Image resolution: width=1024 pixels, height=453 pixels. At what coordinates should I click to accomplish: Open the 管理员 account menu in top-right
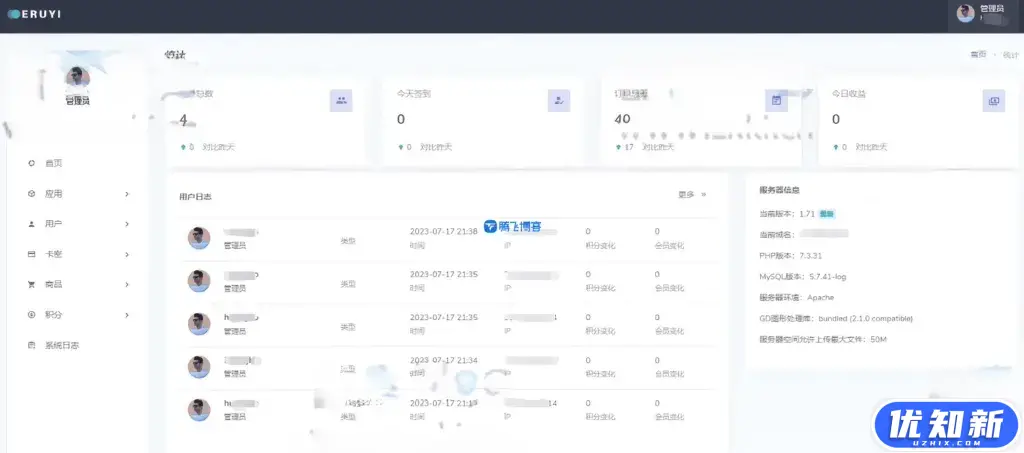[984, 13]
